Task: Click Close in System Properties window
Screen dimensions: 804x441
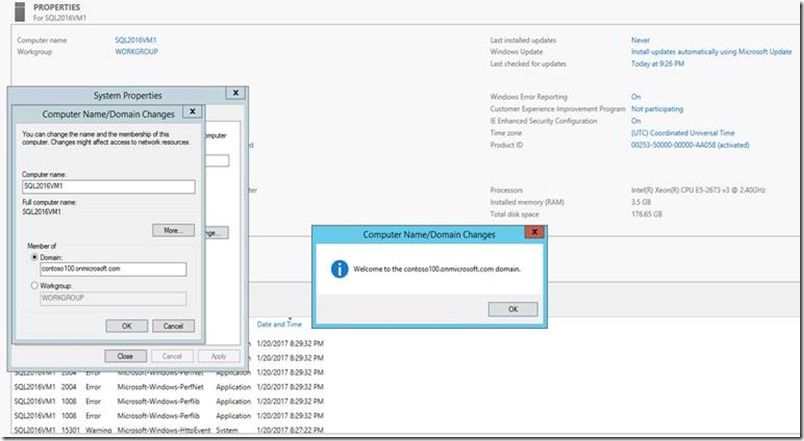Action: (x=126, y=356)
